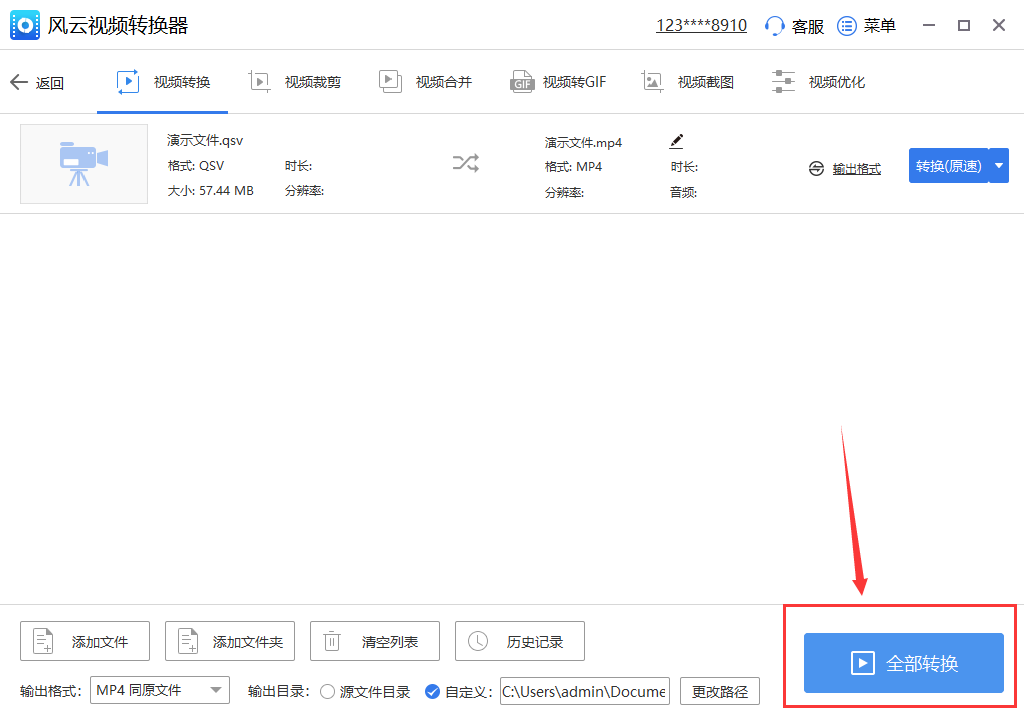The image size is (1024, 720).
Task: Open the MP4 同原文件 output format dropdown
Action: pos(160,690)
